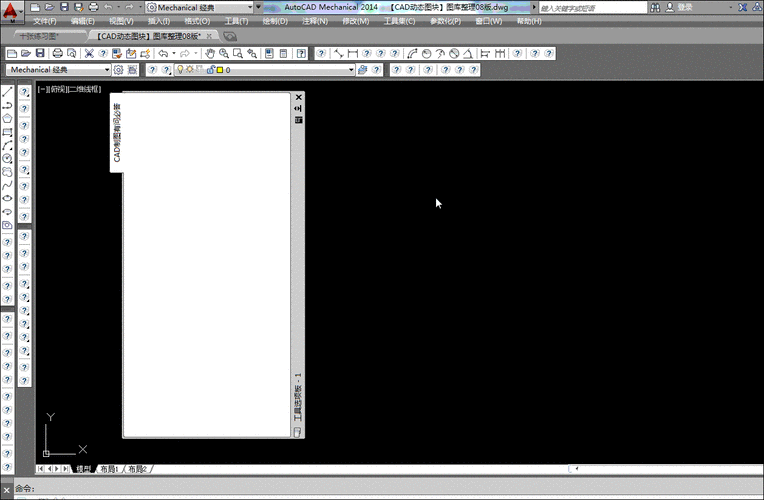Select the Ellipse draw tool
Image resolution: width=764 pixels, height=500 pixels.
click(x=8, y=198)
